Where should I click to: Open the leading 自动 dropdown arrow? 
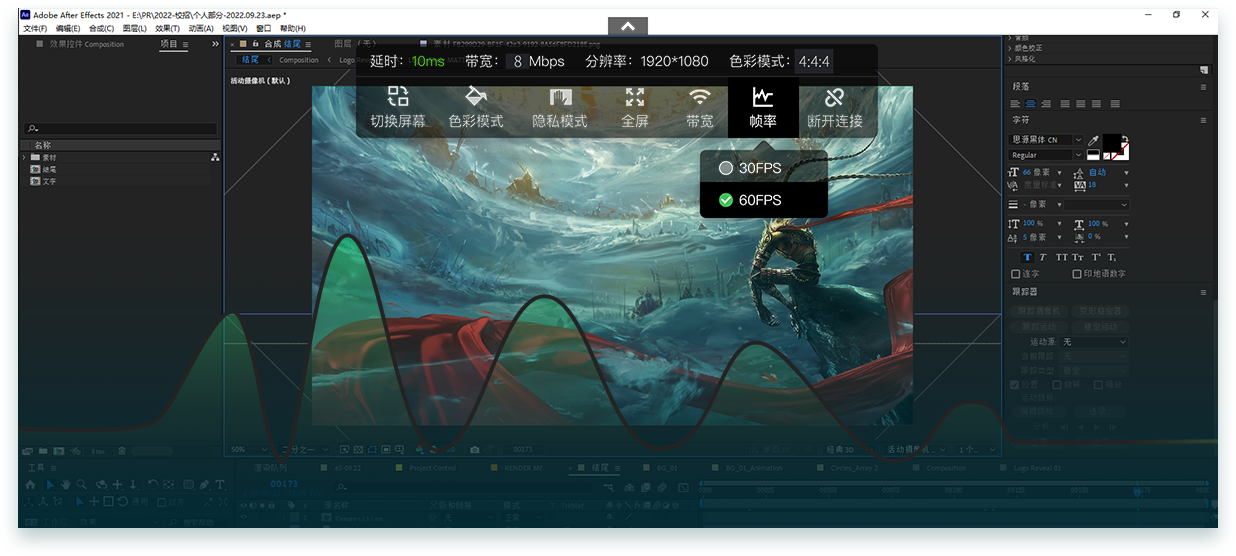click(x=1126, y=173)
